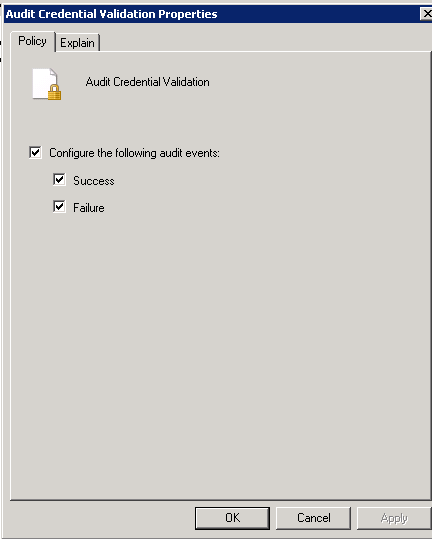This screenshot has width=432, height=539.
Task: Close the Audit Credential Validation Properties dialog
Action: point(426,14)
